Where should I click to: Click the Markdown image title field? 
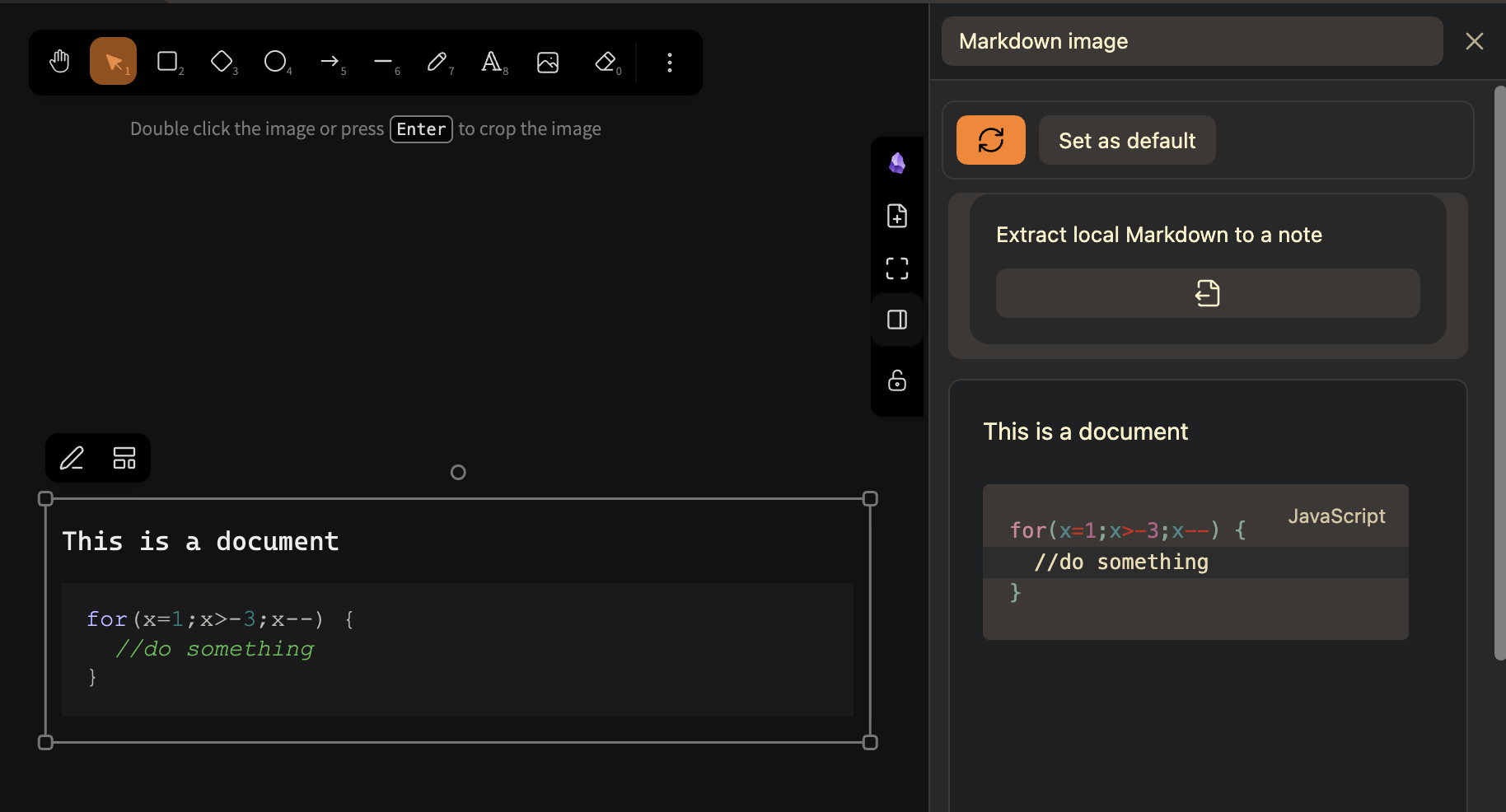pos(1192,41)
